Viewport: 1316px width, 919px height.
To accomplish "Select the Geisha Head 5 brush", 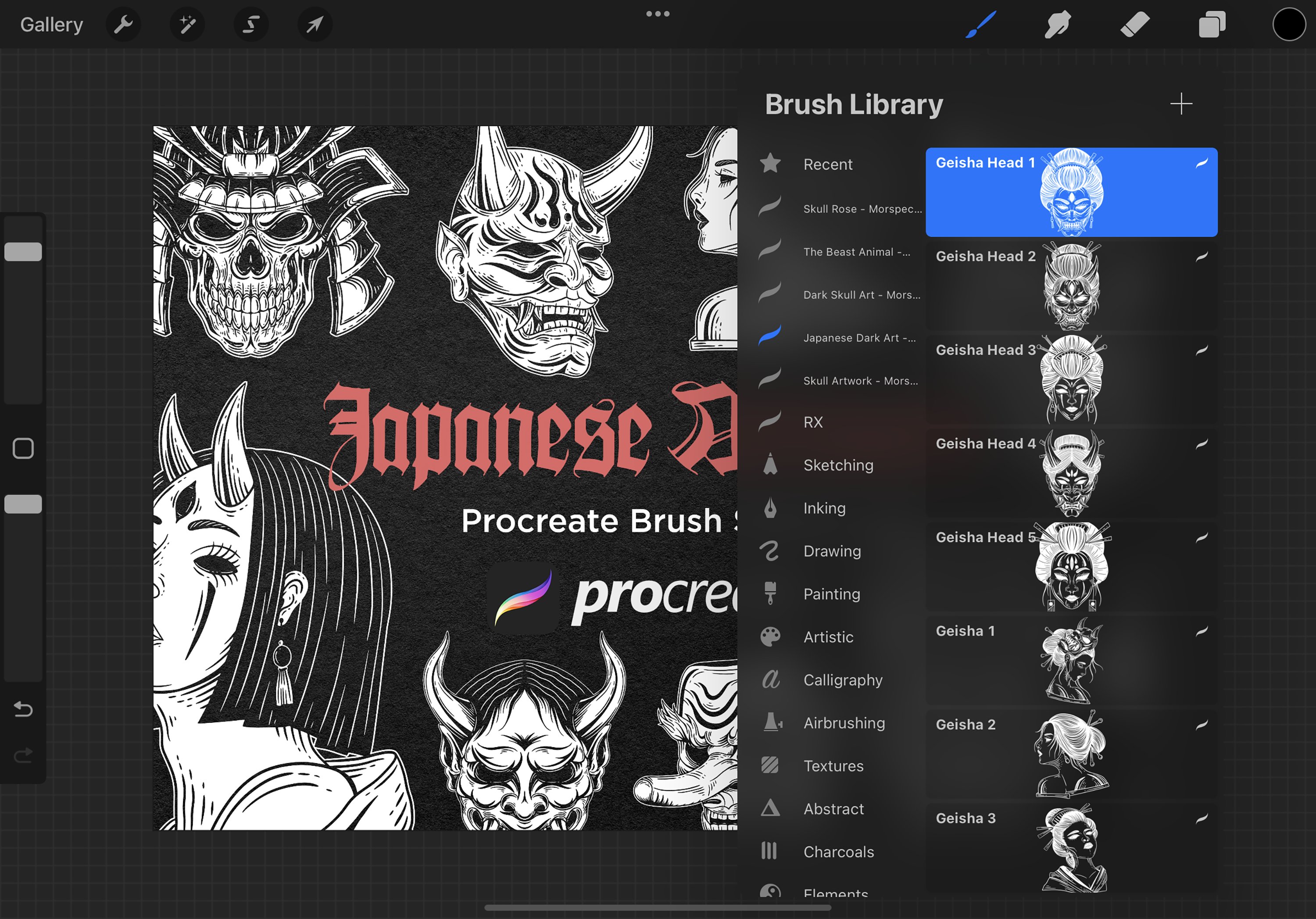I will pos(1071,566).
